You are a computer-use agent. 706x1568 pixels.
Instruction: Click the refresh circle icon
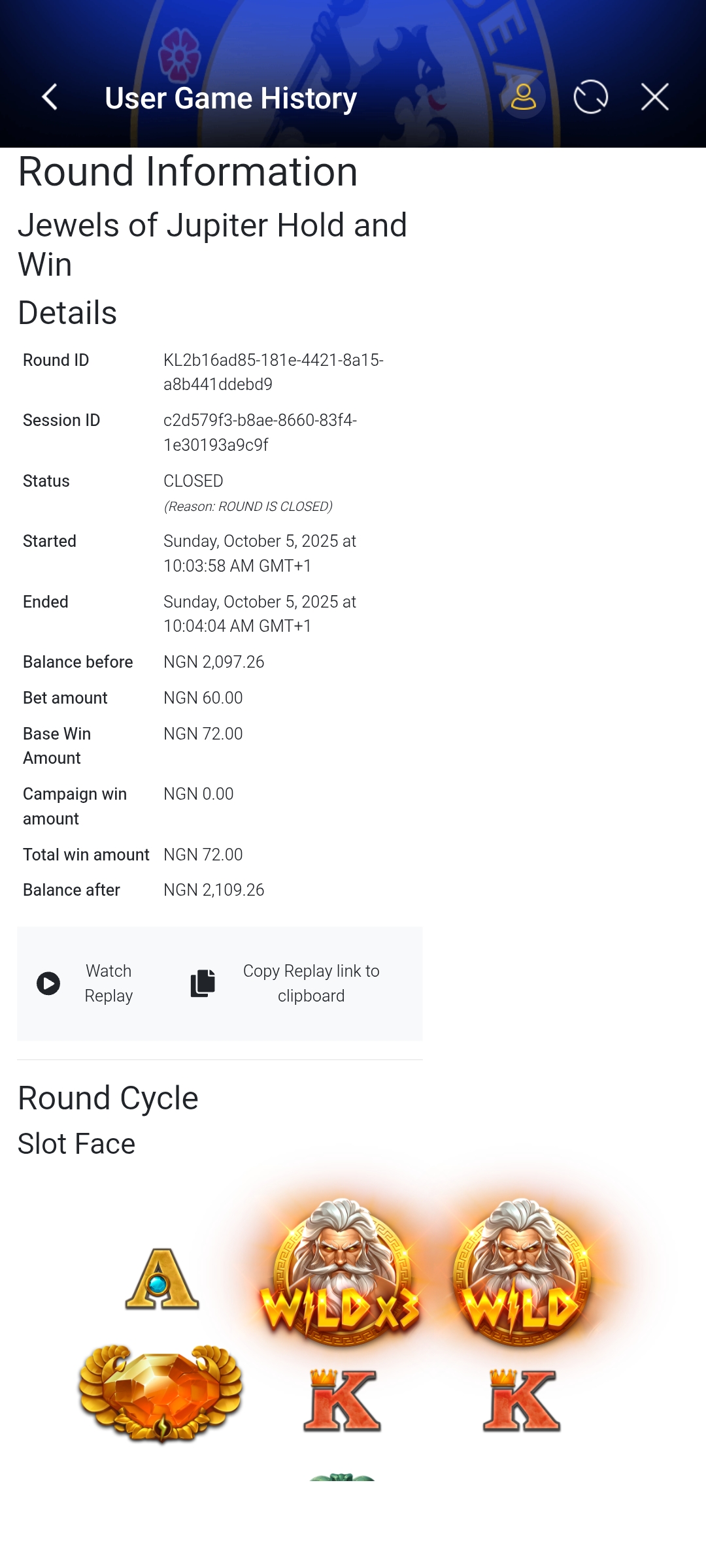tap(590, 97)
